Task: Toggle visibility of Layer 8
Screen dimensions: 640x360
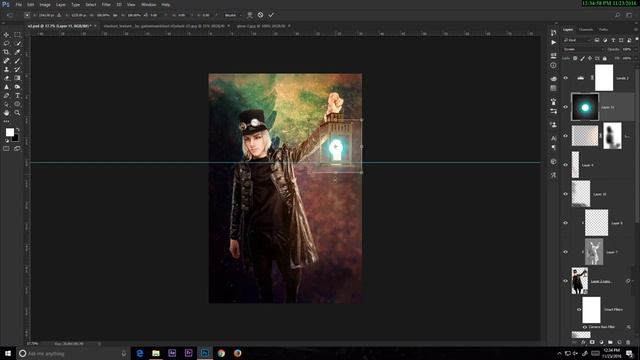Action: [x=566, y=223]
